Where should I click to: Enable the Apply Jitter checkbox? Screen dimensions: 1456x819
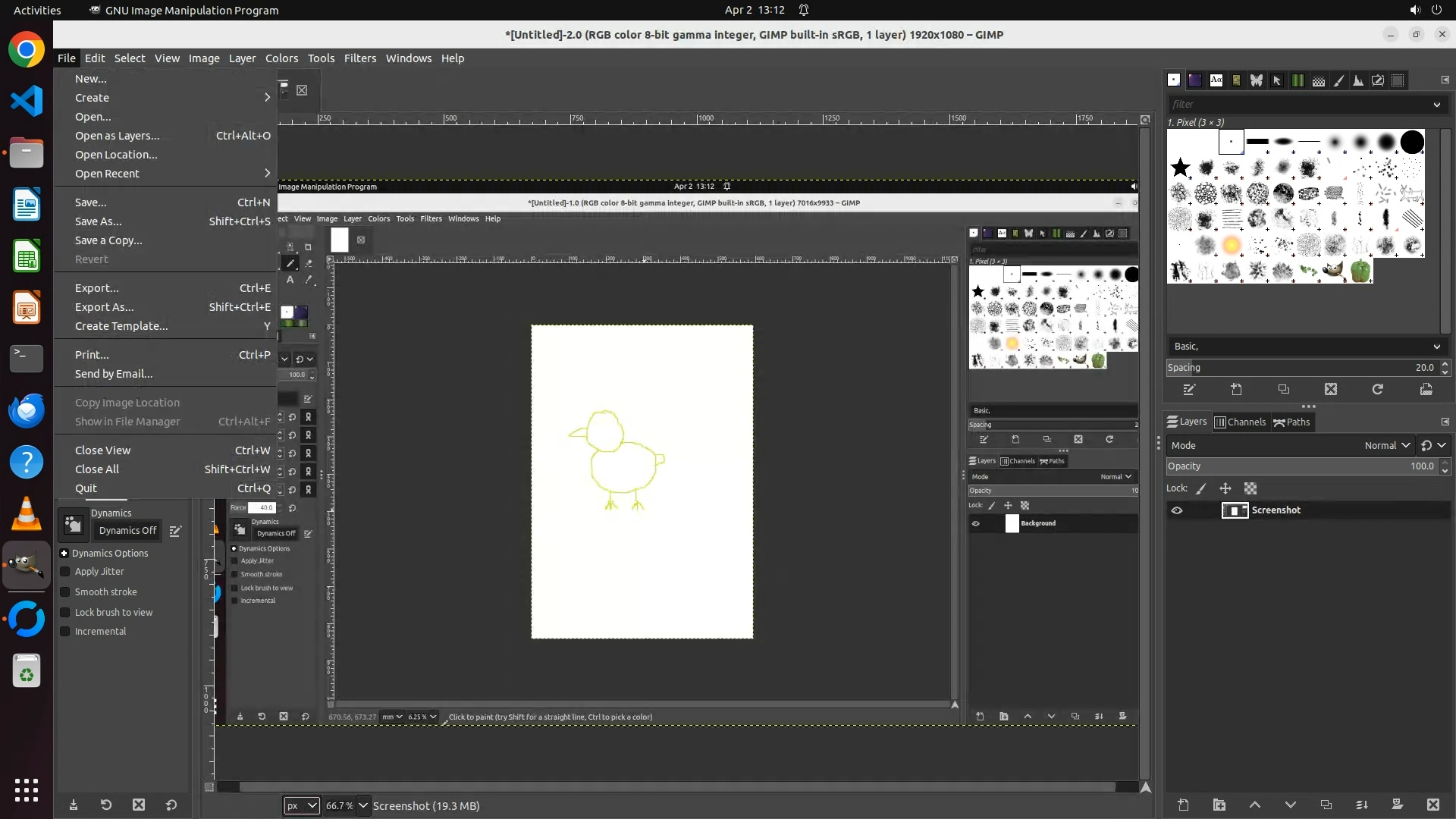pos(65,572)
